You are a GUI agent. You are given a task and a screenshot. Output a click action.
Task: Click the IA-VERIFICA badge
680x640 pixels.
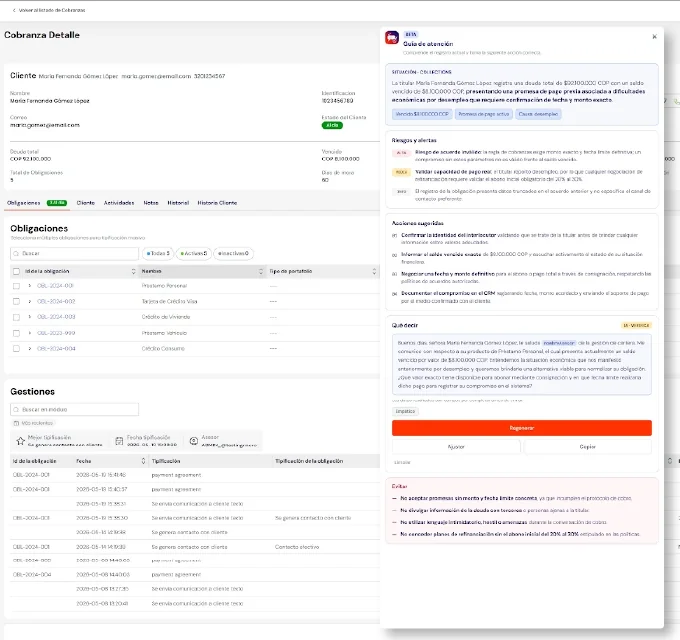point(636,325)
